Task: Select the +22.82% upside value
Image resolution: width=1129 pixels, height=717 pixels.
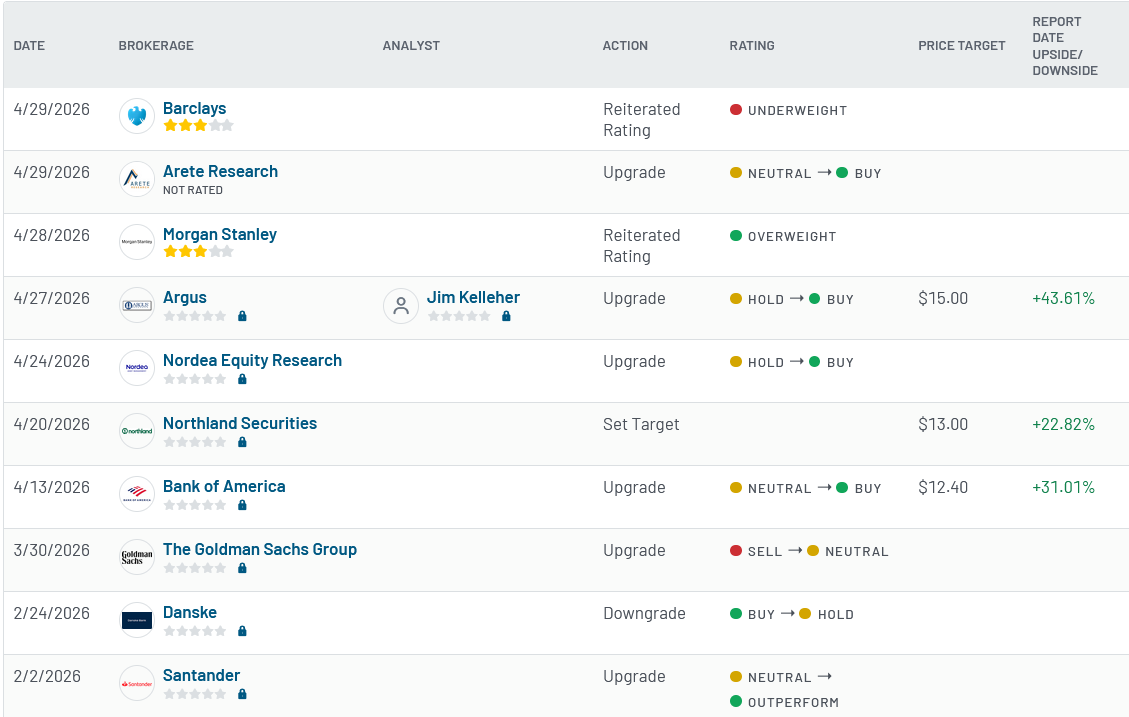Action: [1063, 424]
